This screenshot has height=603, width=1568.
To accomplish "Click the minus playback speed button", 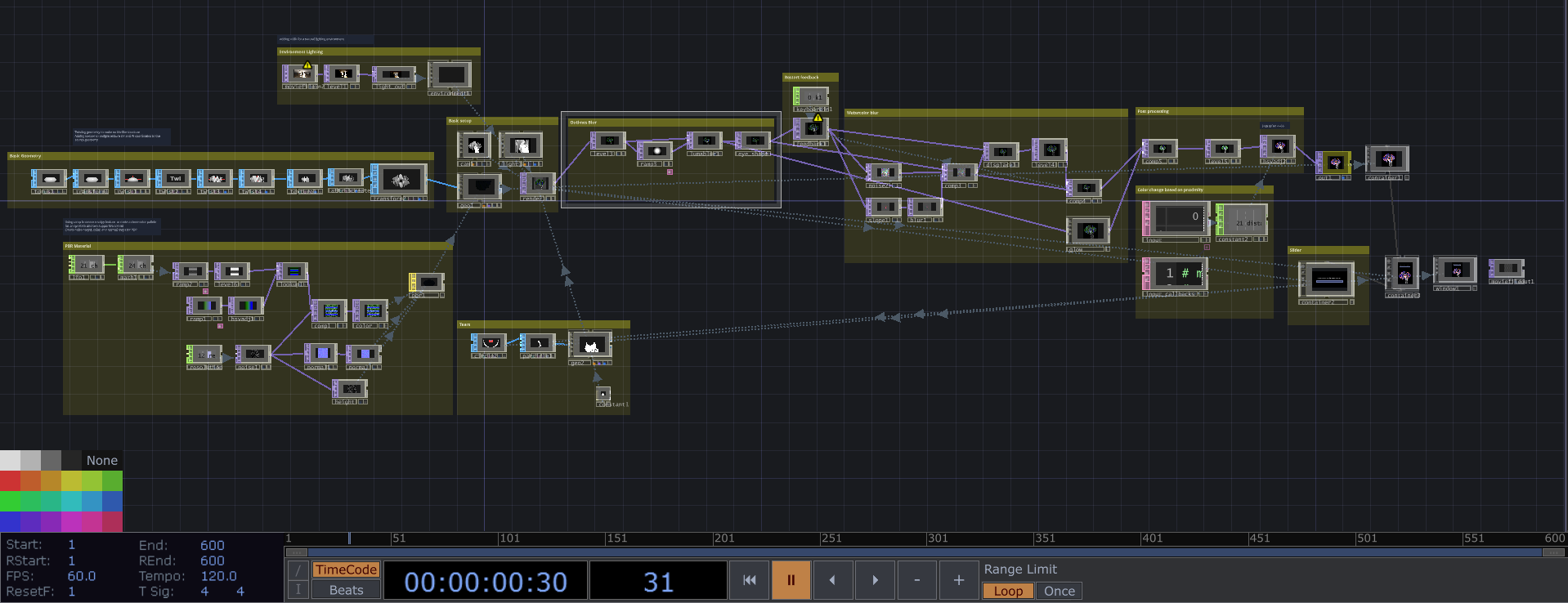I will tap(916, 580).
